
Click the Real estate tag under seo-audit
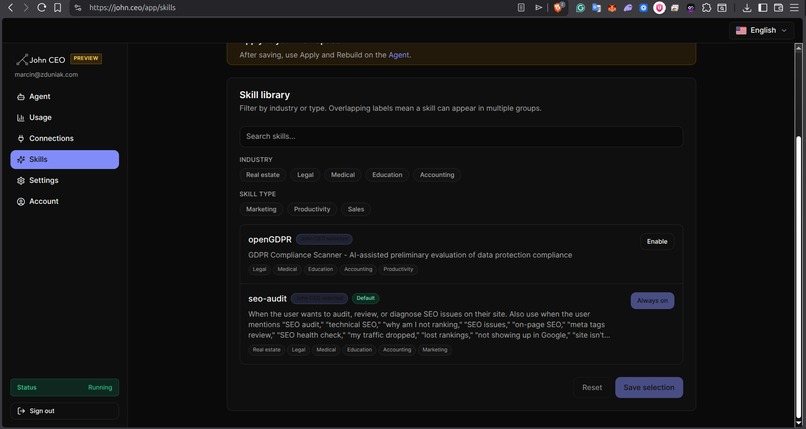click(267, 350)
